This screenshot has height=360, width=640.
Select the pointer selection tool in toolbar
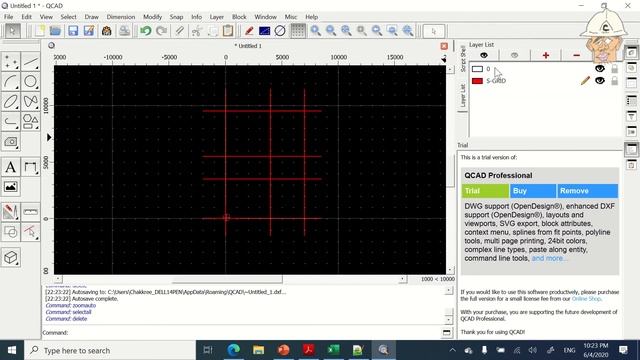coord(12,31)
